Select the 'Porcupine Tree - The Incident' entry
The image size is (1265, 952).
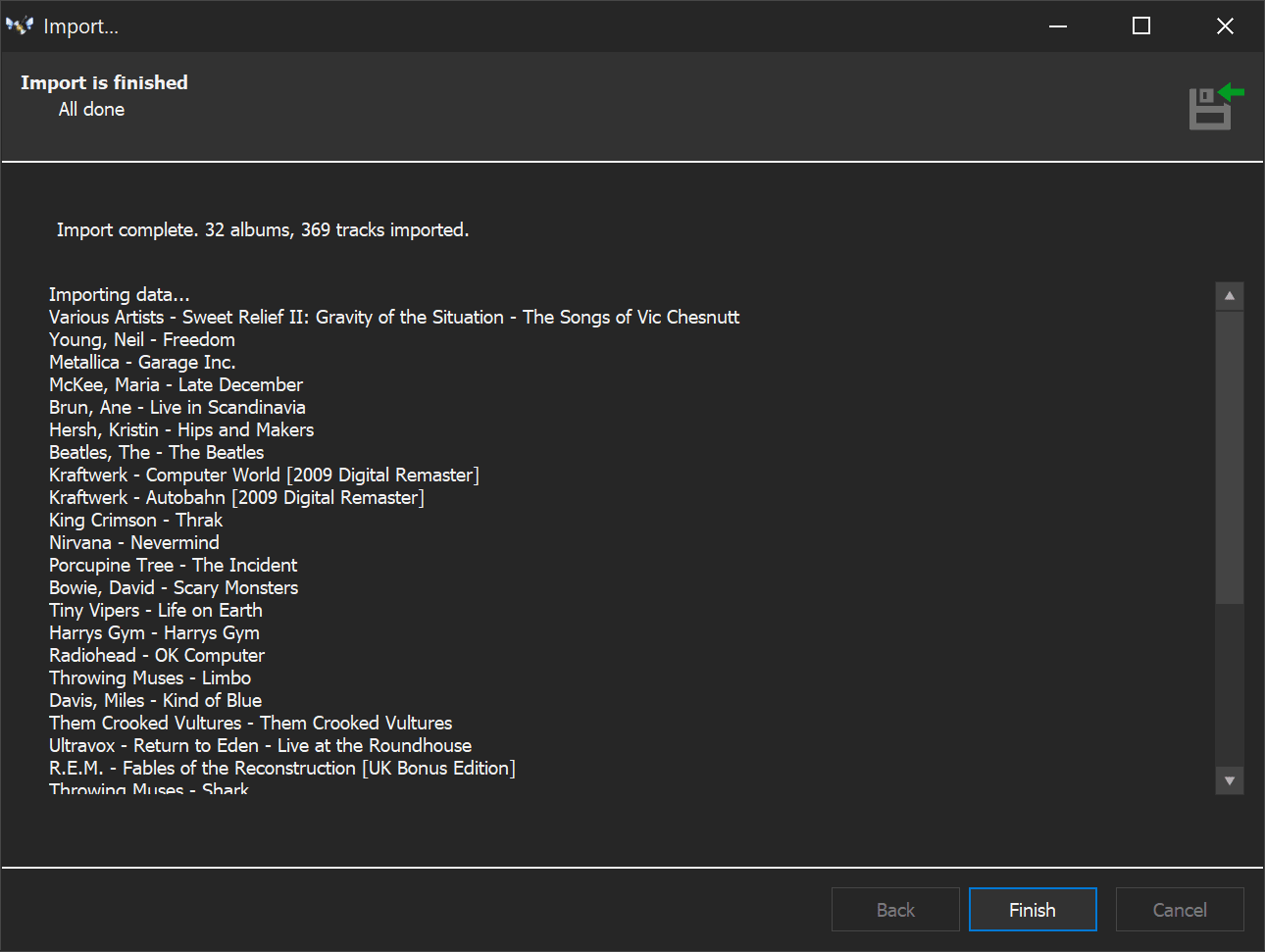(x=173, y=566)
